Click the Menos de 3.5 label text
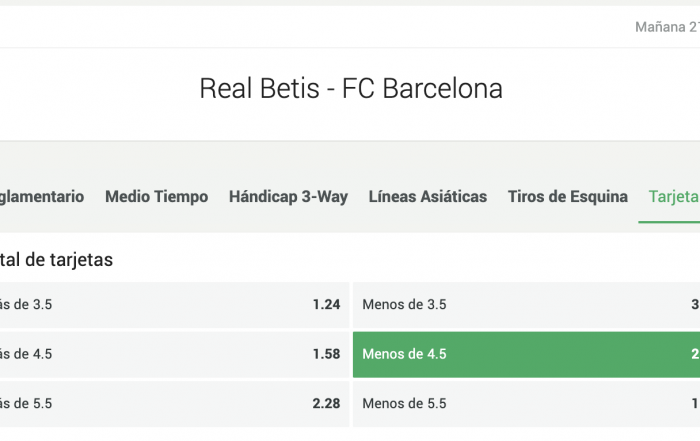Viewport: 700px width, 441px height. [x=404, y=305]
